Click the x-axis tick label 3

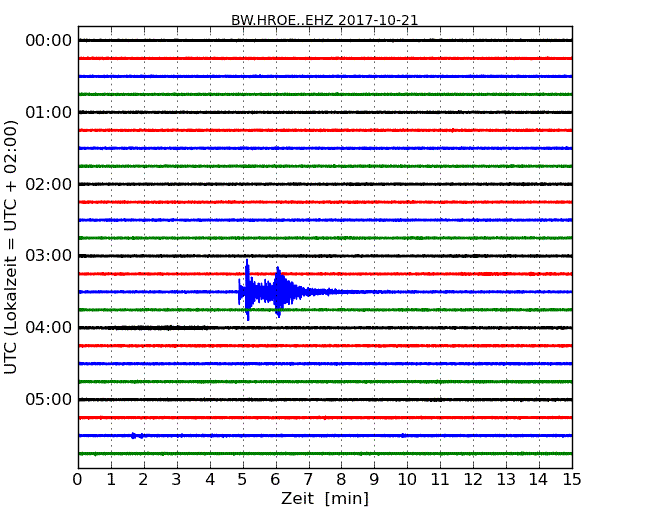click(177, 480)
